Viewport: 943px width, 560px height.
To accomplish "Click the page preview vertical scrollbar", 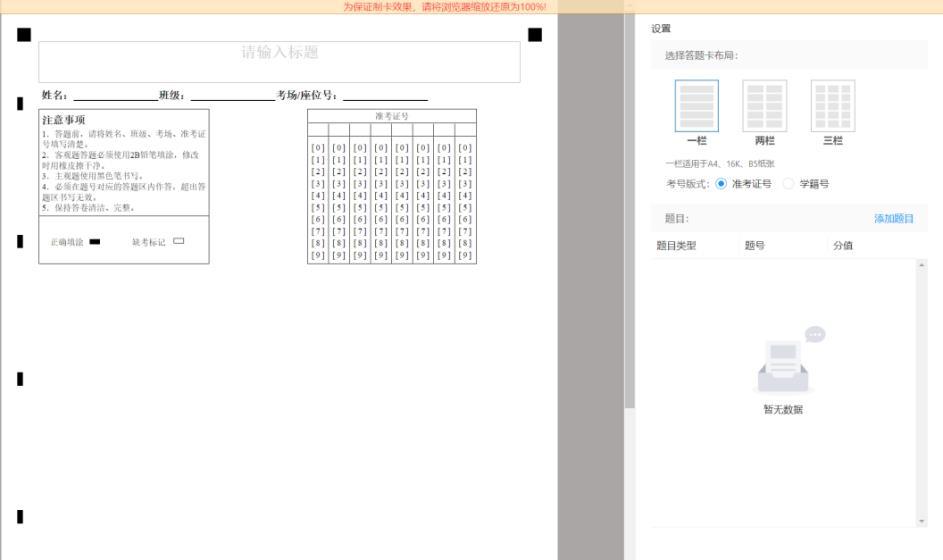I will coord(630,211).
